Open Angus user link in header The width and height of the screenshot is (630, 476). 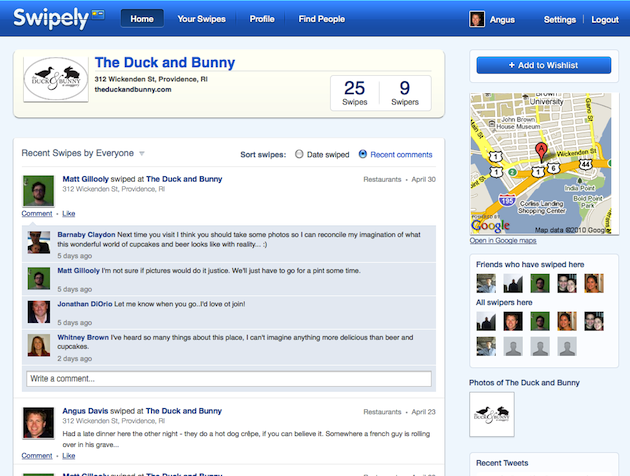tap(502, 20)
